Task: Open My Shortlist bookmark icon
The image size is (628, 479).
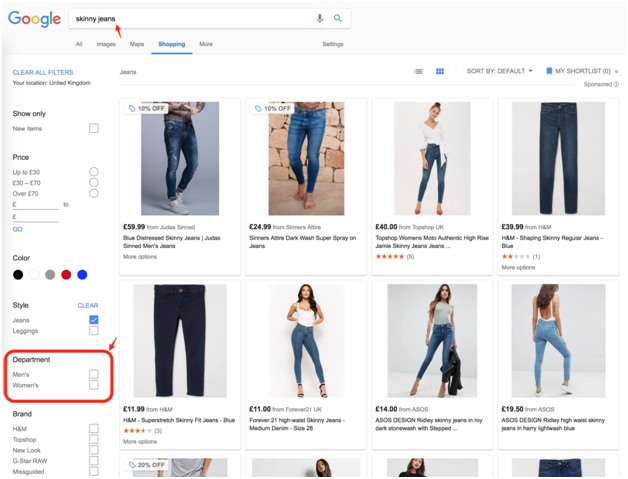Action: pyautogui.click(x=549, y=71)
